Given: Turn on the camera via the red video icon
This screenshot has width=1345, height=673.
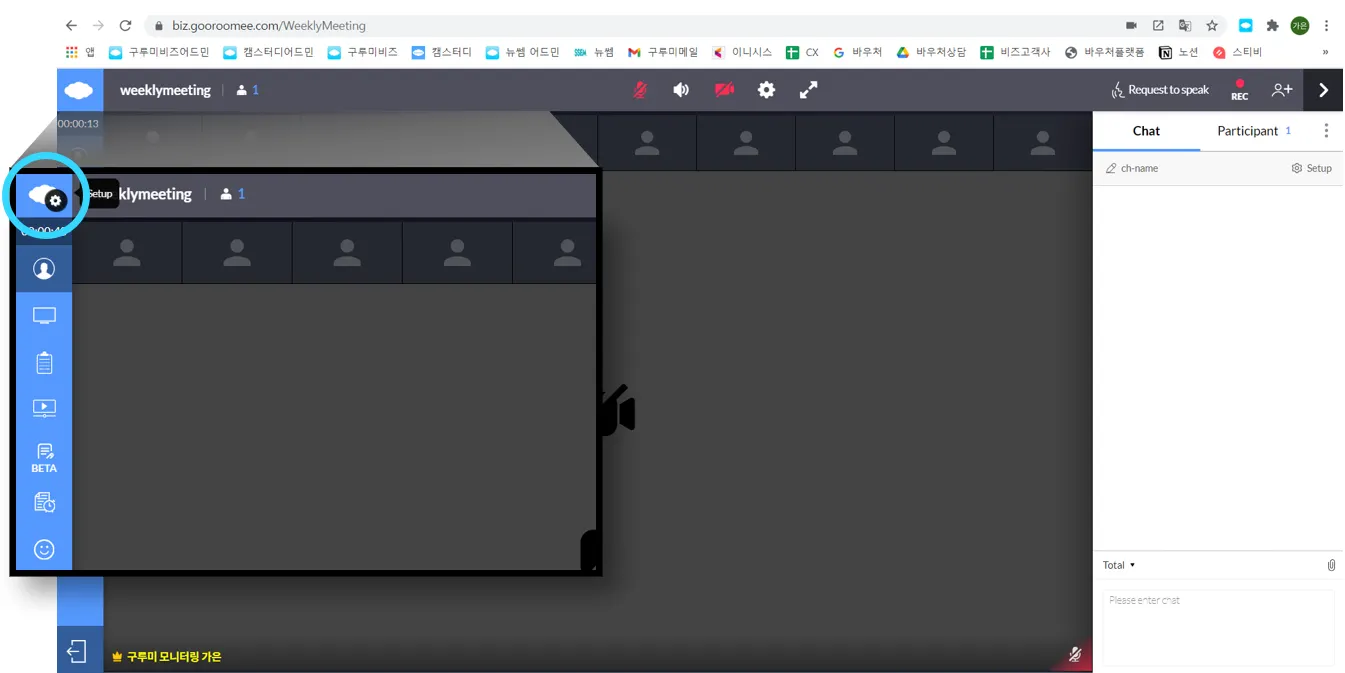Looking at the screenshot, I should pyautogui.click(x=724, y=90).
